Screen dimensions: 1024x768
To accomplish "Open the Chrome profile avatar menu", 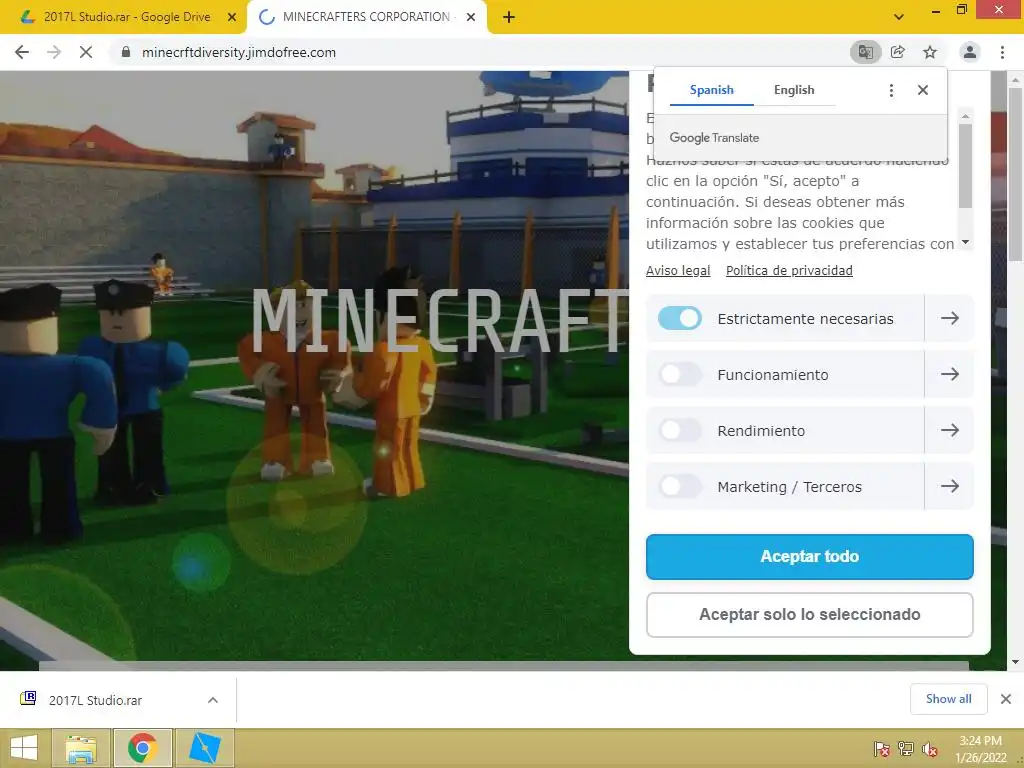I will [x=970, y=52].
